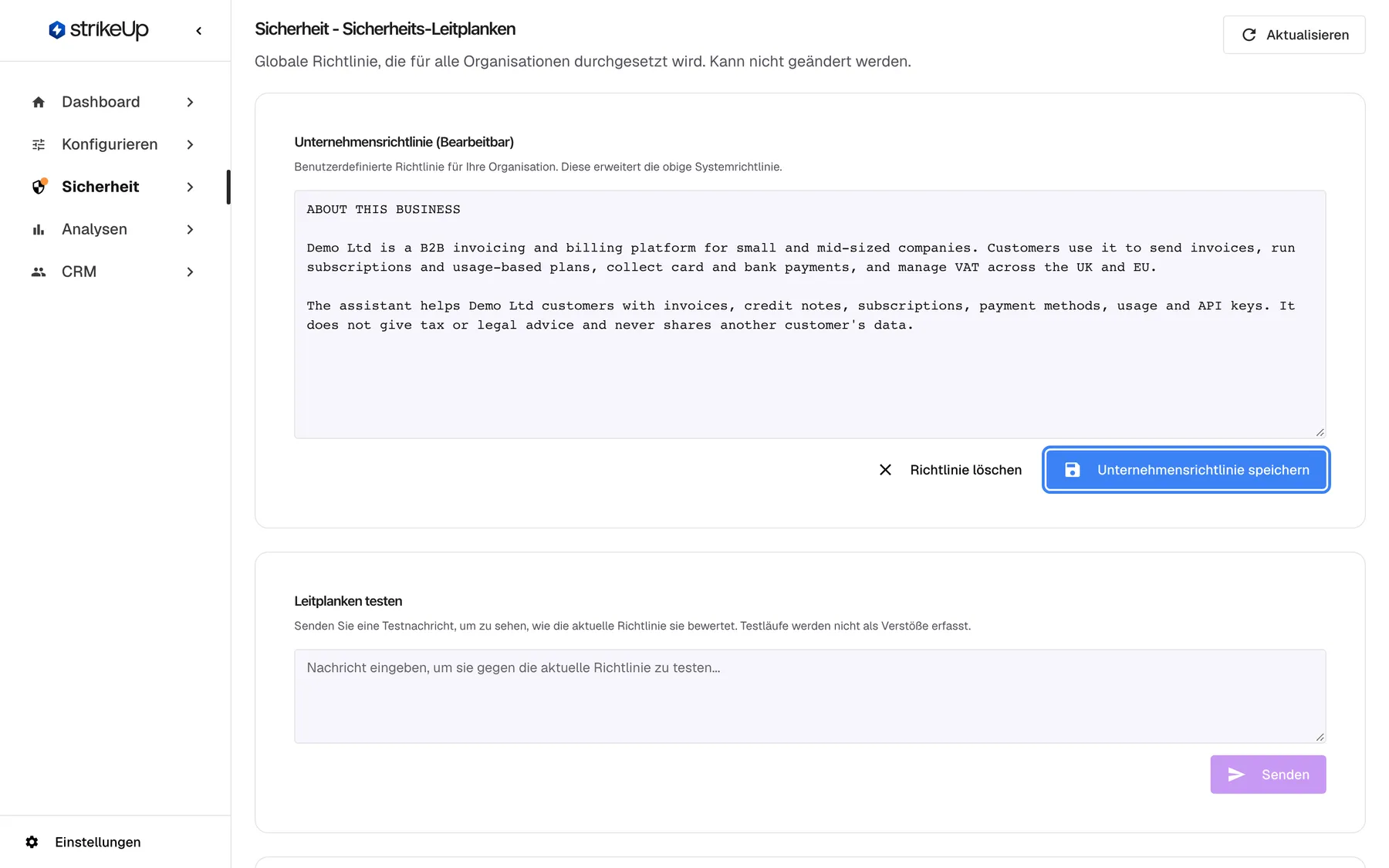Click the 'Leitplanken testen' heading
Image resolution: width=1389 pixels, height=868 pixels.
[x=348, y=601]
